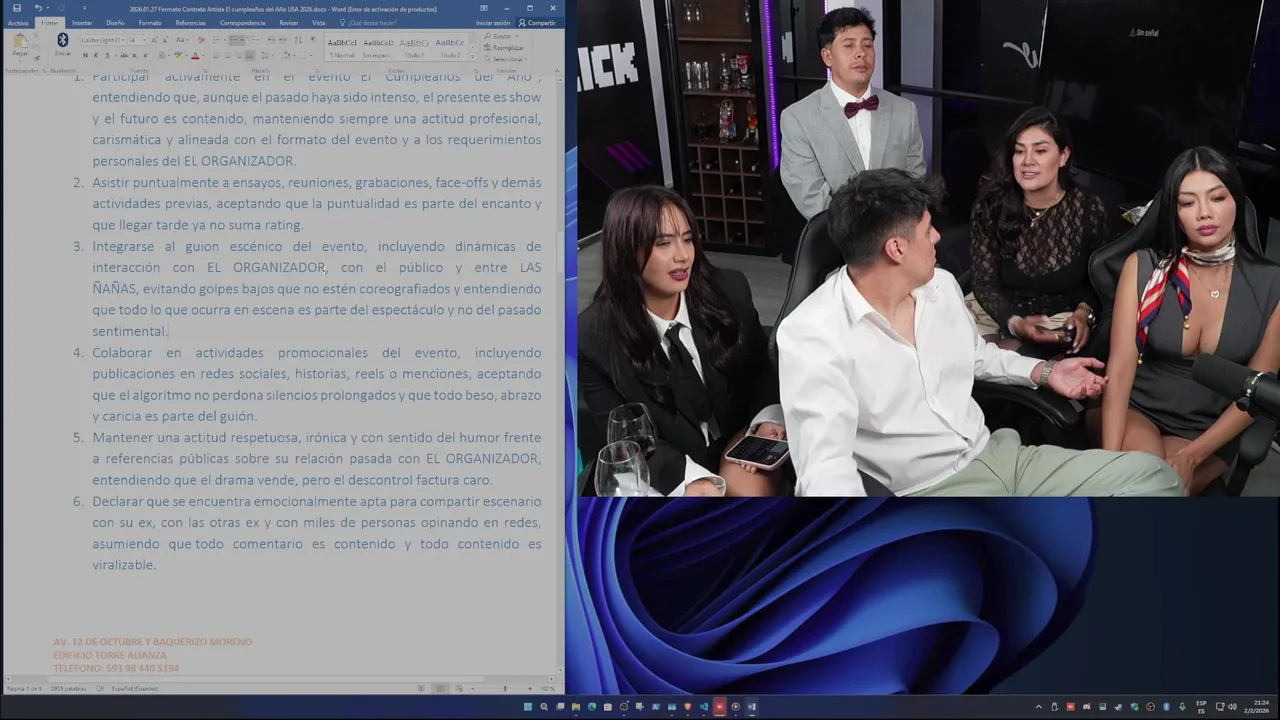Change the Español (Ecuador) language indicator
Image resolution: width=1280 pixels, height=720 pixels.
[134, 688]
